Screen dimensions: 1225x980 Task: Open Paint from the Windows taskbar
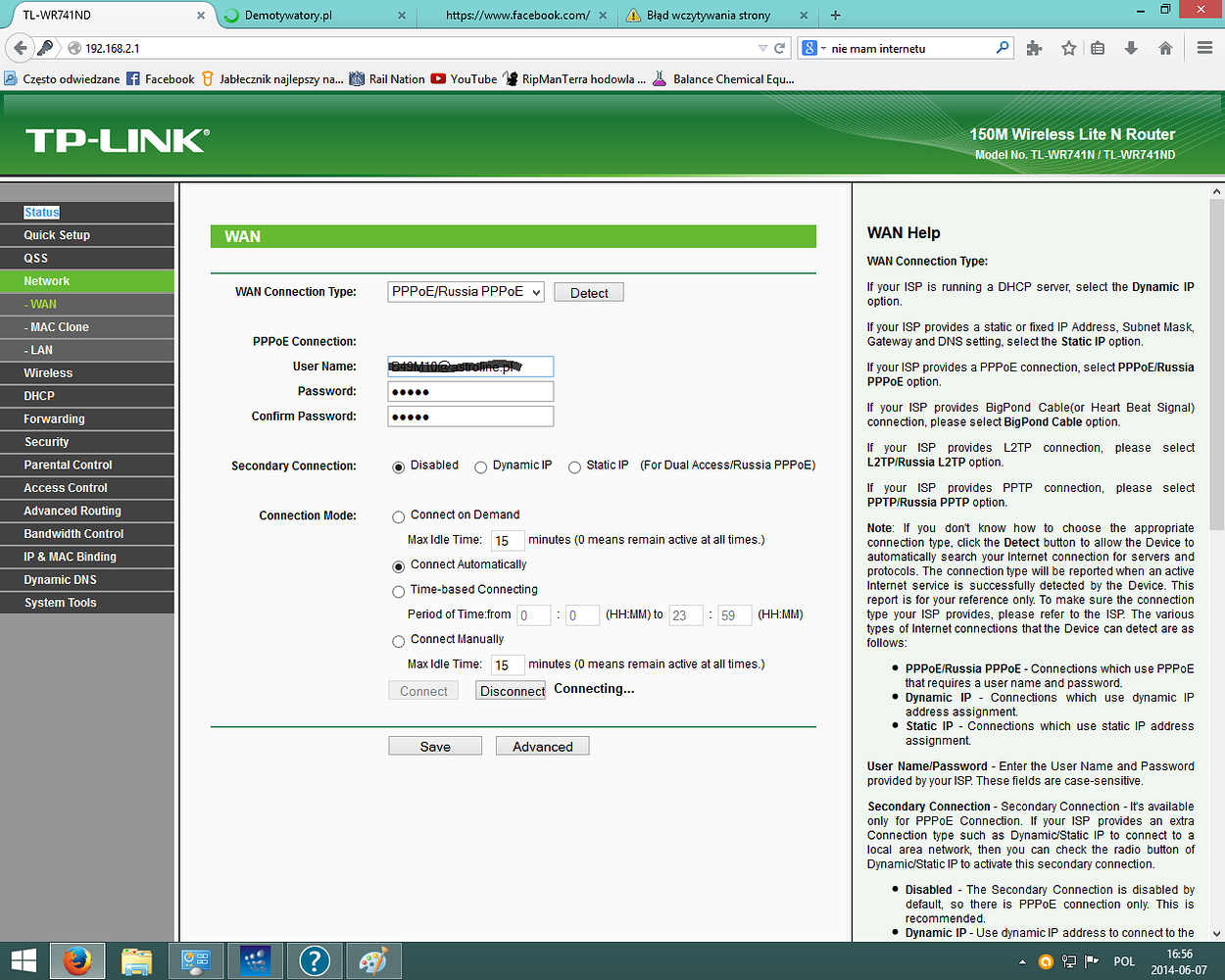[372, 961]
